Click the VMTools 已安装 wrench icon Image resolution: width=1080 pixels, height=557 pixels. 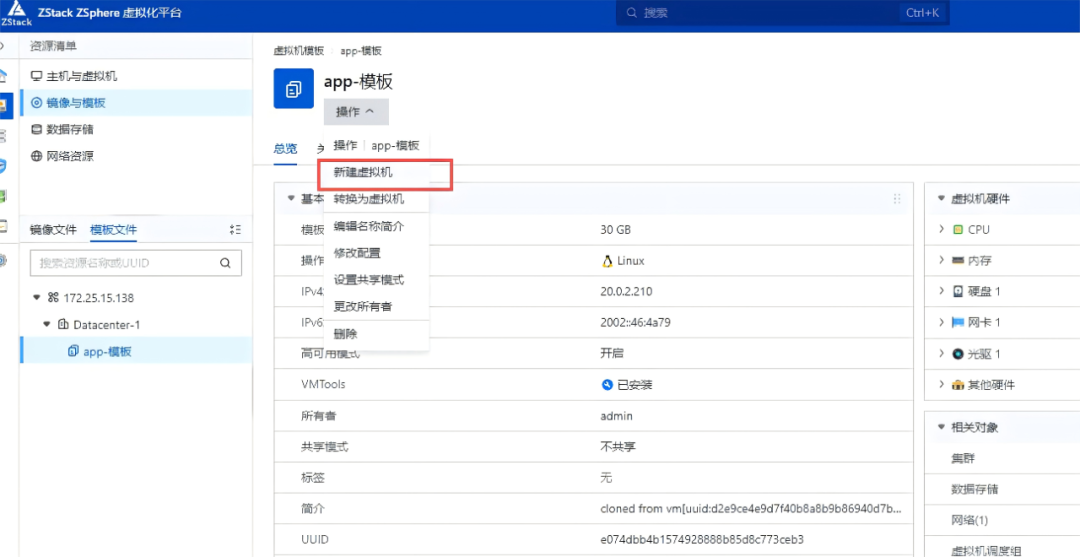[x=607, y=385]
